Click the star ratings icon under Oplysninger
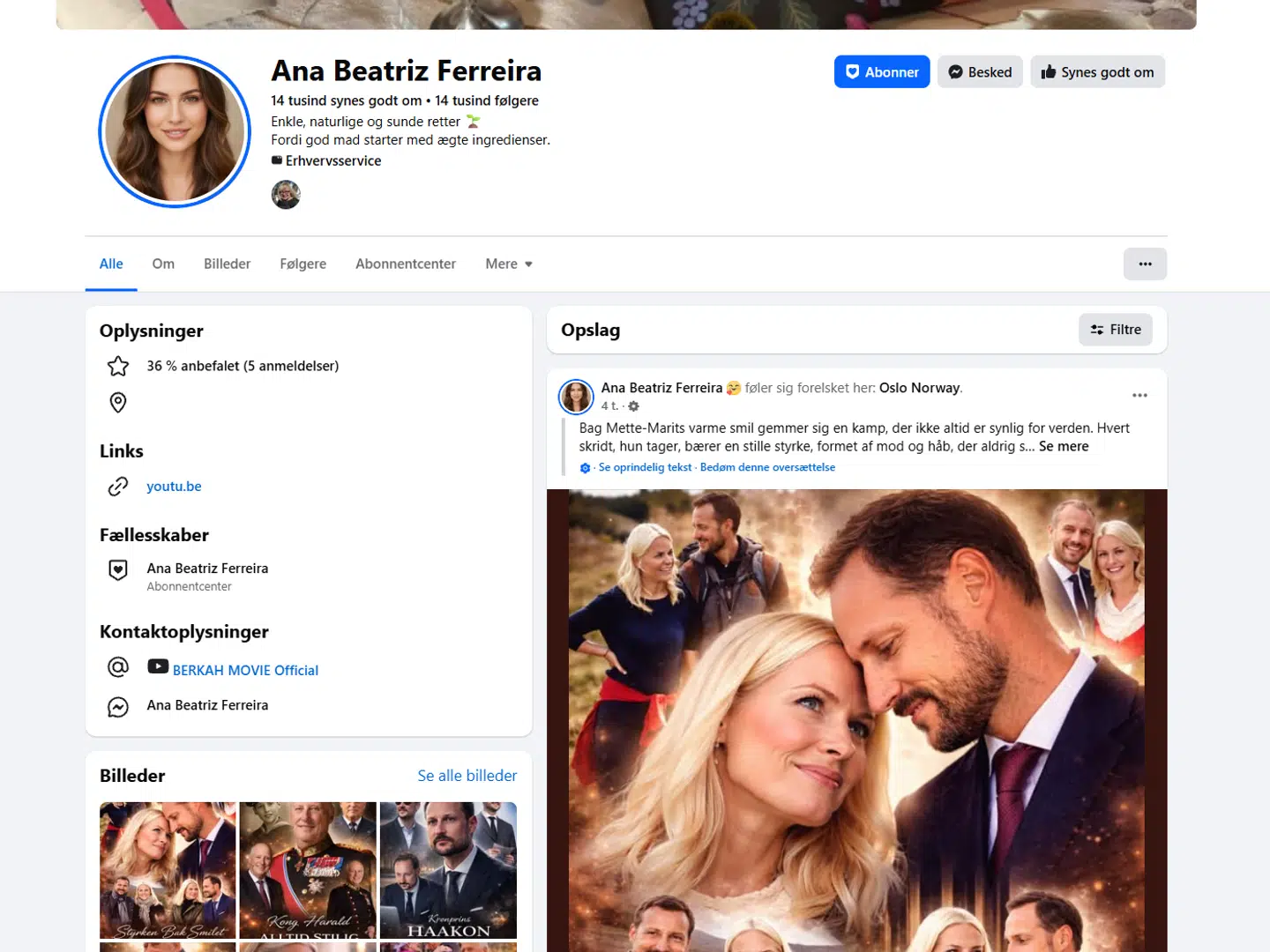The image size is (1270, 952). click(117, 366)
